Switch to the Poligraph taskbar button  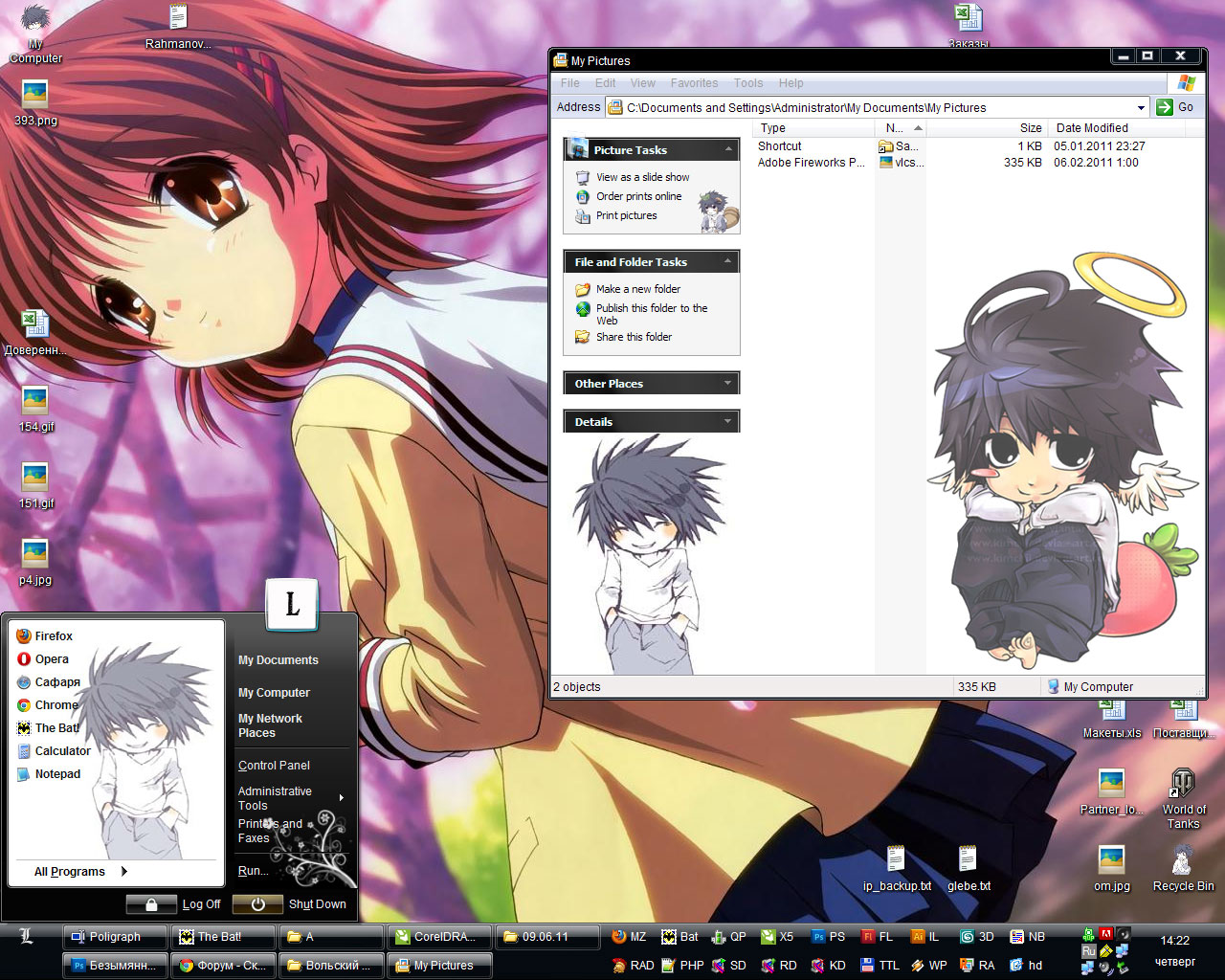point(115,937)
